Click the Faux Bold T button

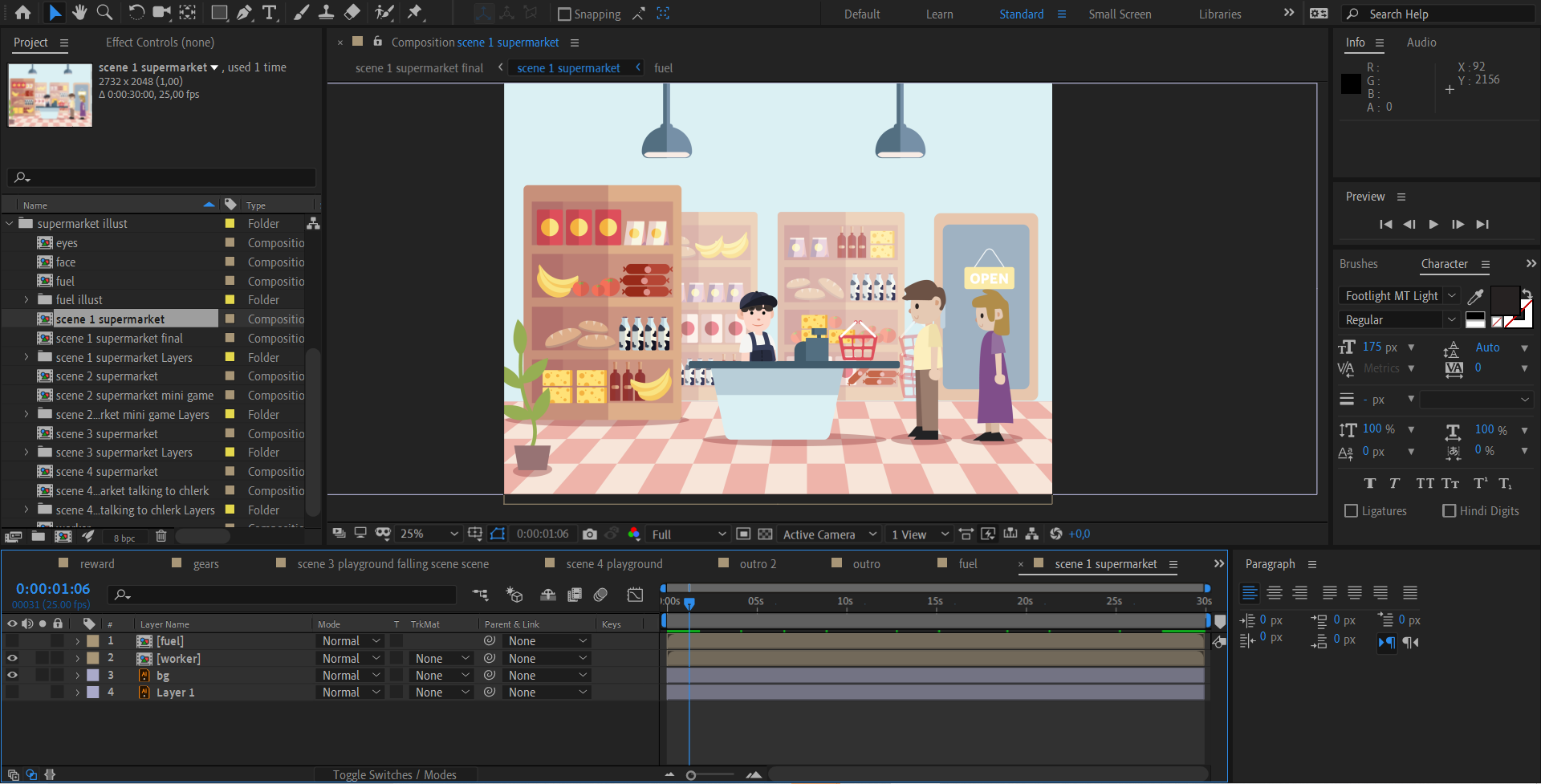tap(1370, 483)
